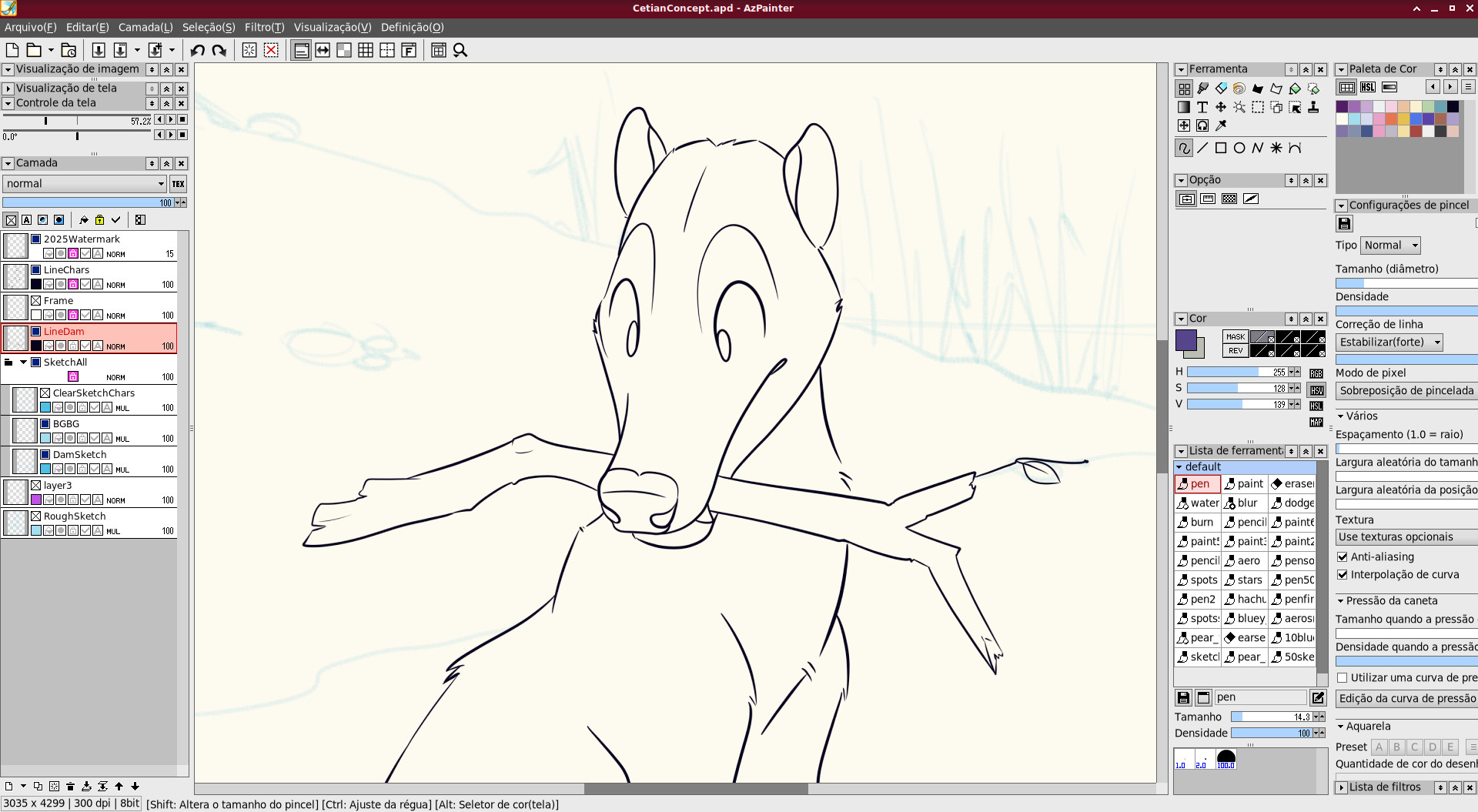This screenshot has width=1478, height=812.
Task: Click the deselect red X toolbar icon
Action: 271,50
